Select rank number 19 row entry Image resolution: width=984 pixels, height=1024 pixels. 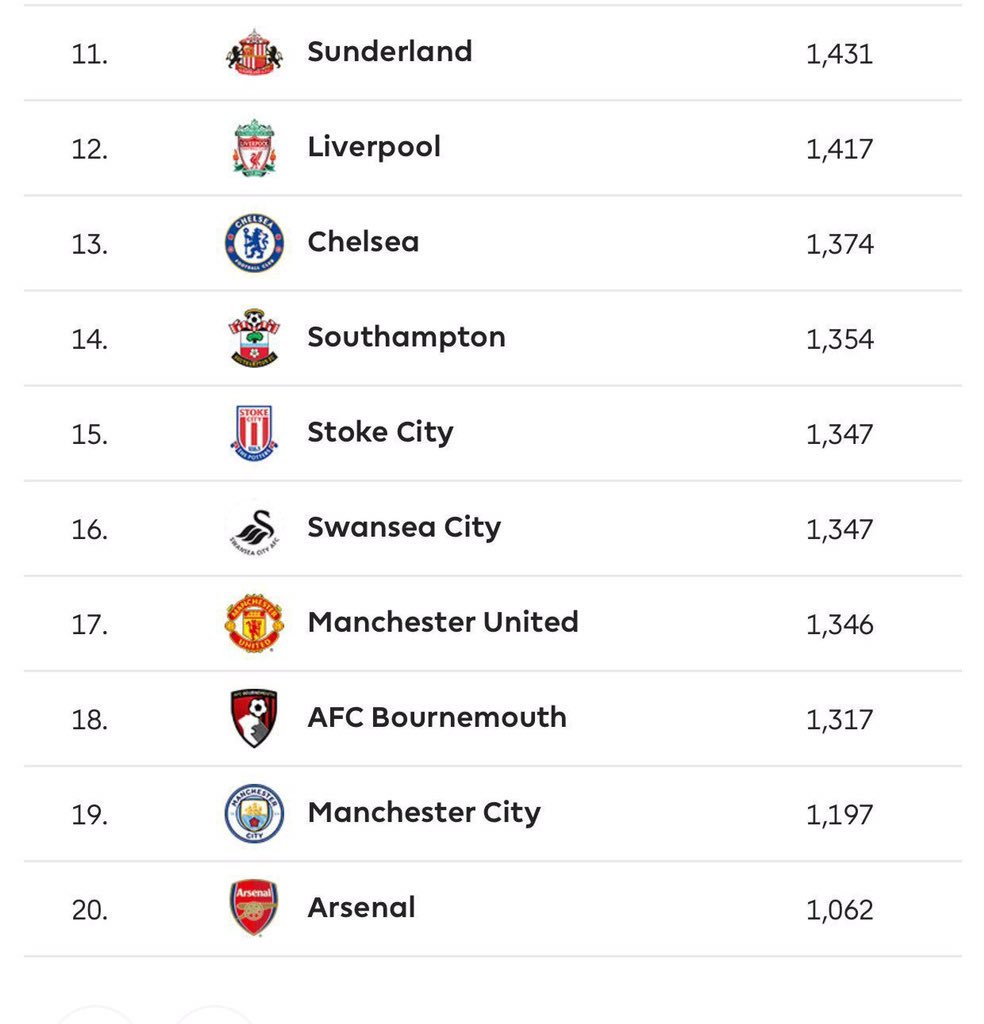coord(492,814)
